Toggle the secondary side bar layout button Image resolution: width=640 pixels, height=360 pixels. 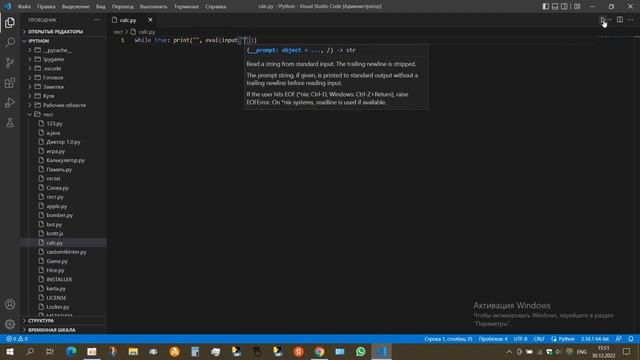(x=564, y=7)
